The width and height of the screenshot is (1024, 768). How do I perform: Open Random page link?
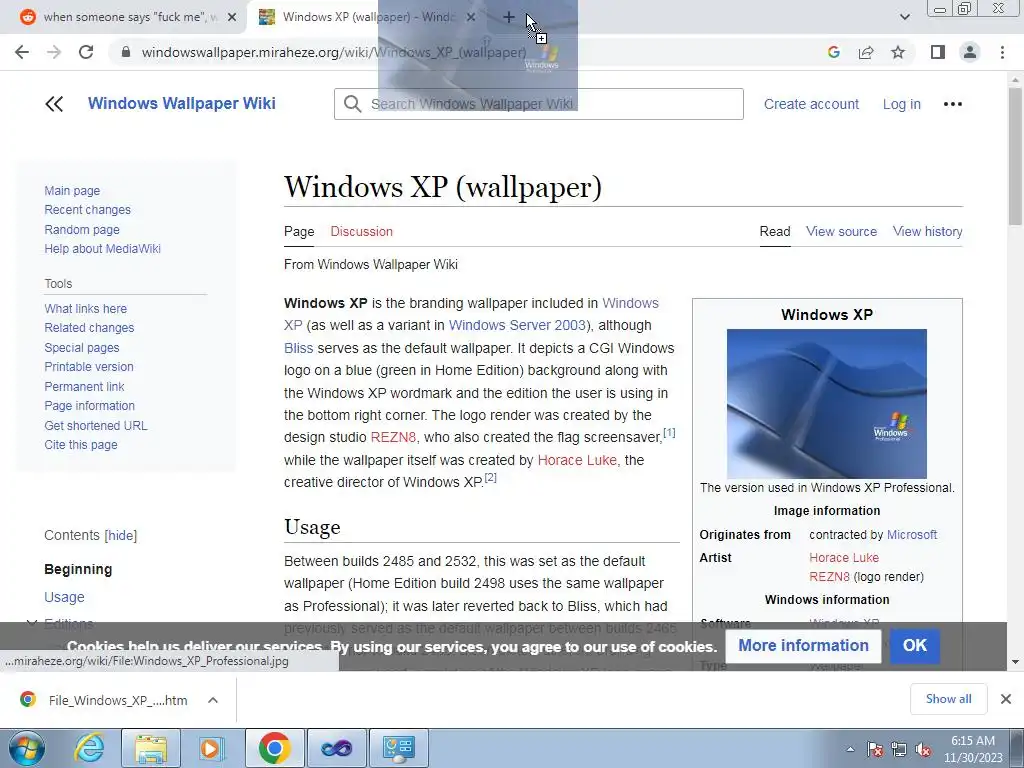(x=82, y=230)
